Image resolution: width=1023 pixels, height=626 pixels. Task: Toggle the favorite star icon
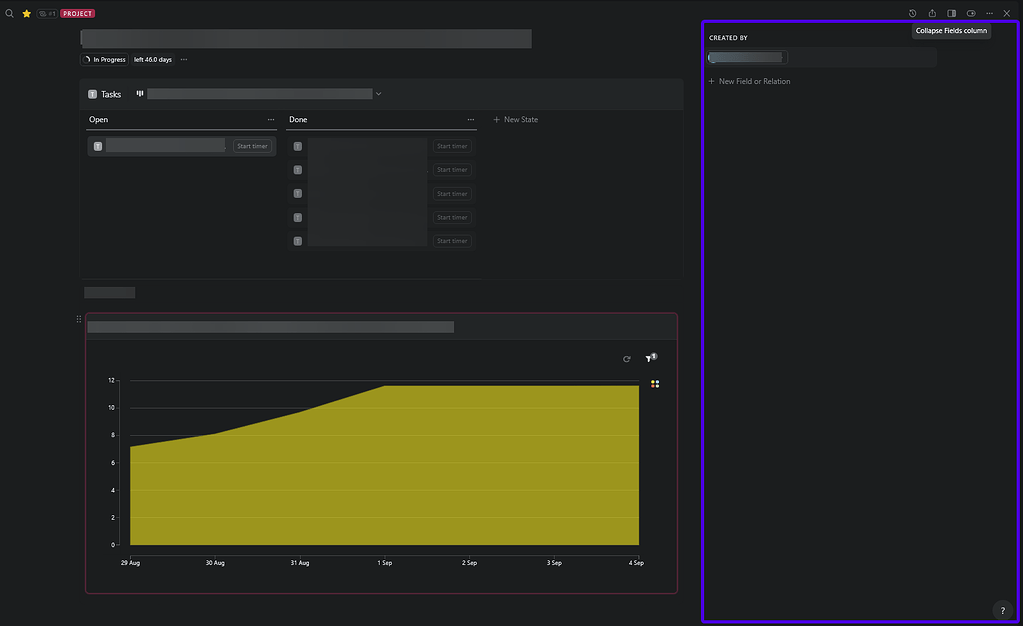[x=27, y=13]
